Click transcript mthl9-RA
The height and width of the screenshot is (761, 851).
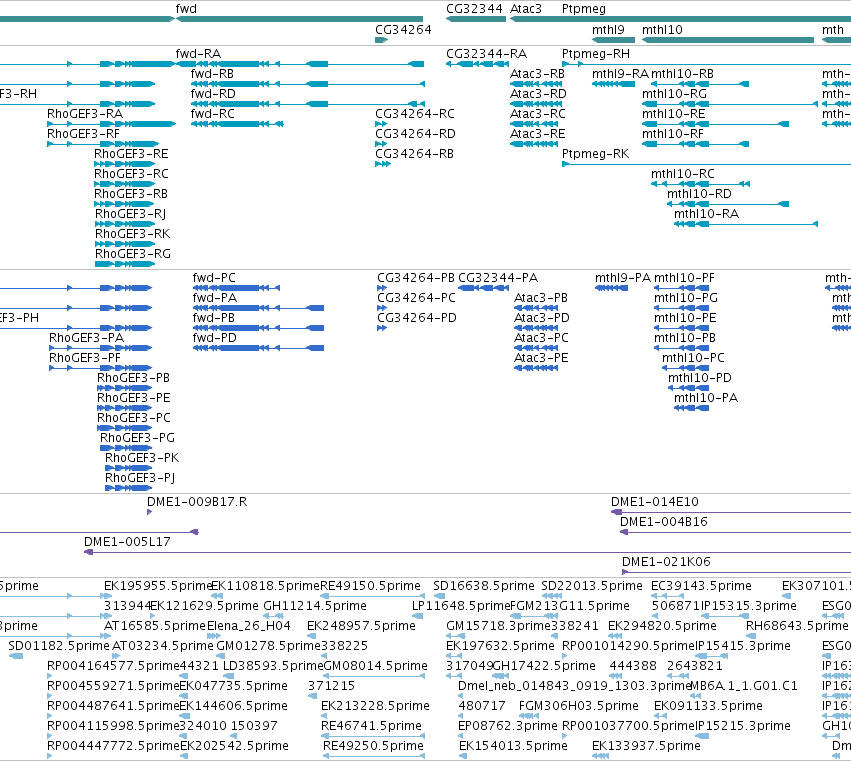[620, 74]
